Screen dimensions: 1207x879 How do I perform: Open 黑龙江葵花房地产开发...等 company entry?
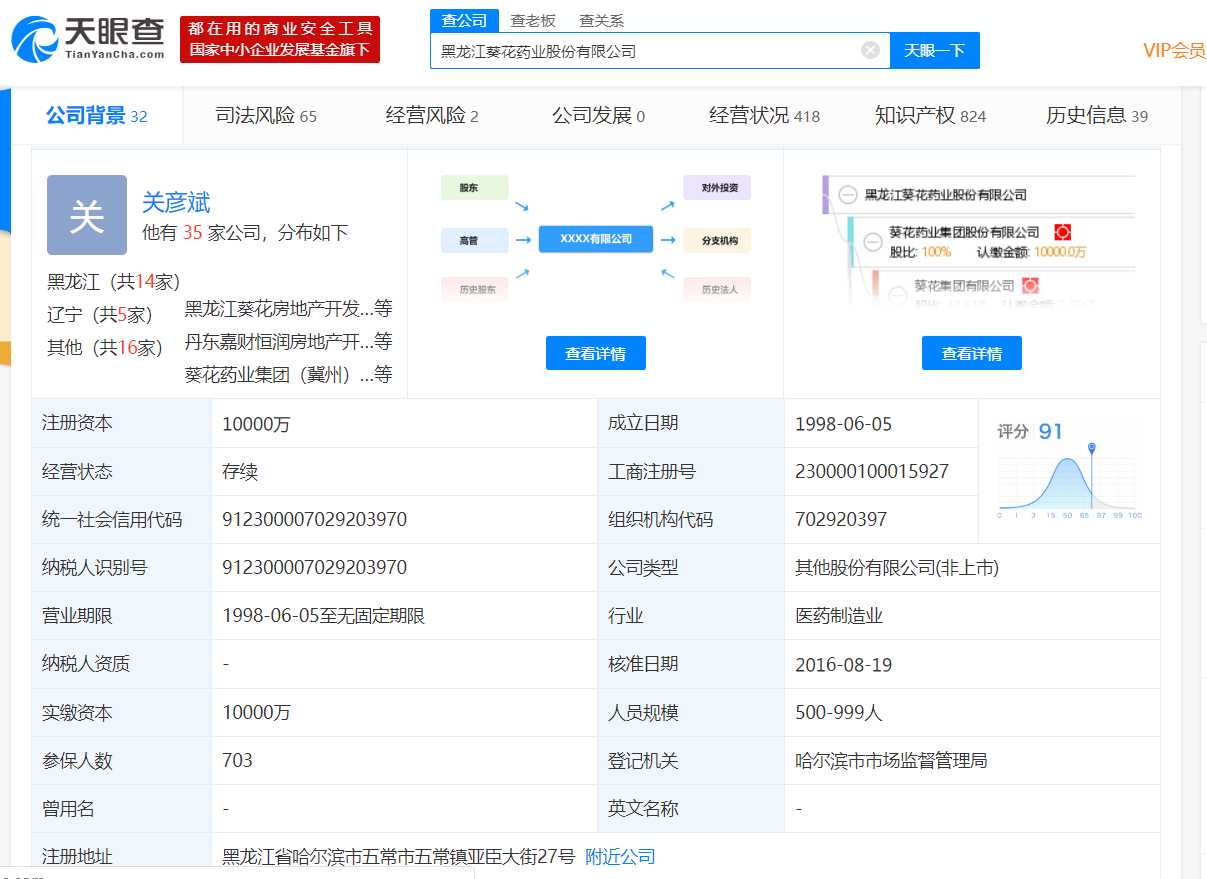pos(288,309)
